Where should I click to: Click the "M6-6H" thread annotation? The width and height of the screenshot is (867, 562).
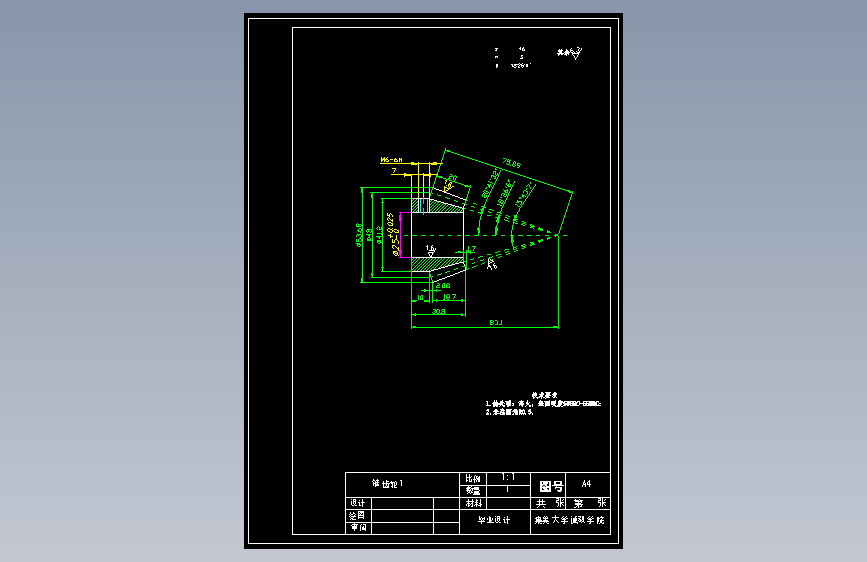point(391,160)
